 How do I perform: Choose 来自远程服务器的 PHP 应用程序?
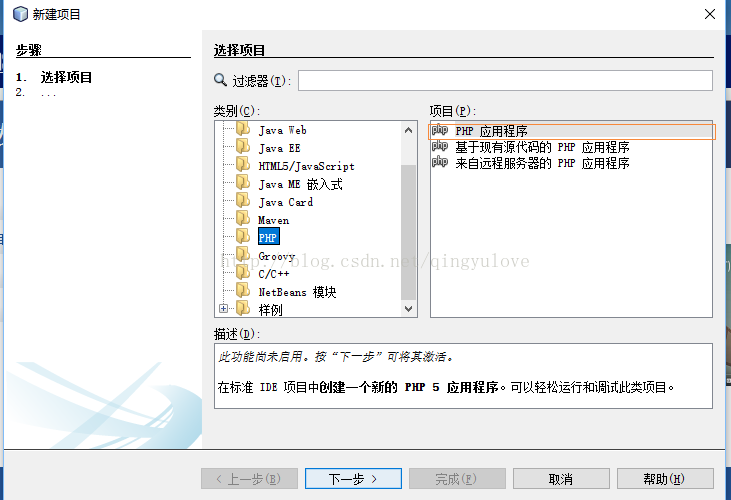pos(542,163)
